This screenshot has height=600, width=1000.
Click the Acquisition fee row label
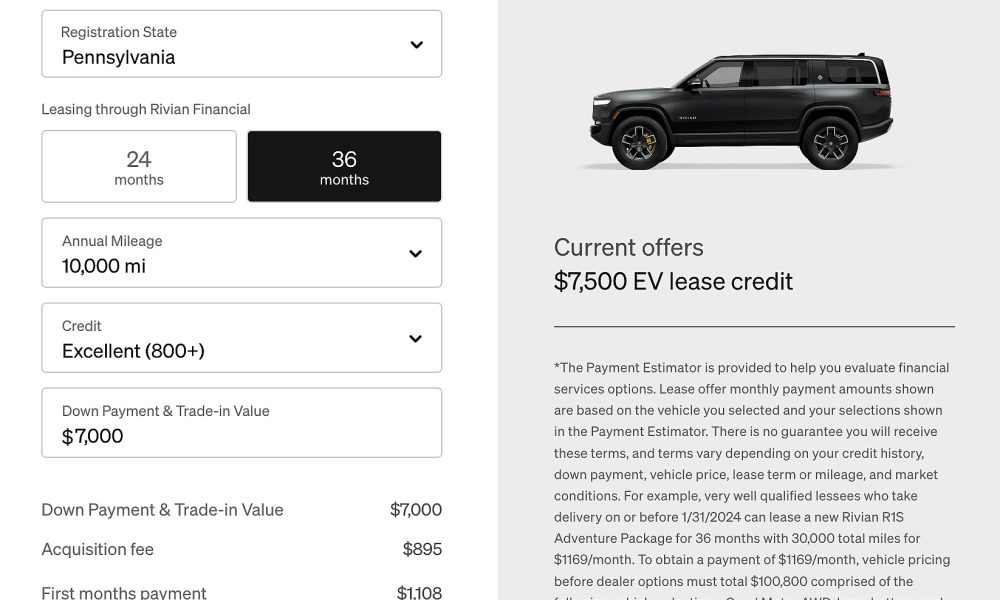(x=98, y=549)
